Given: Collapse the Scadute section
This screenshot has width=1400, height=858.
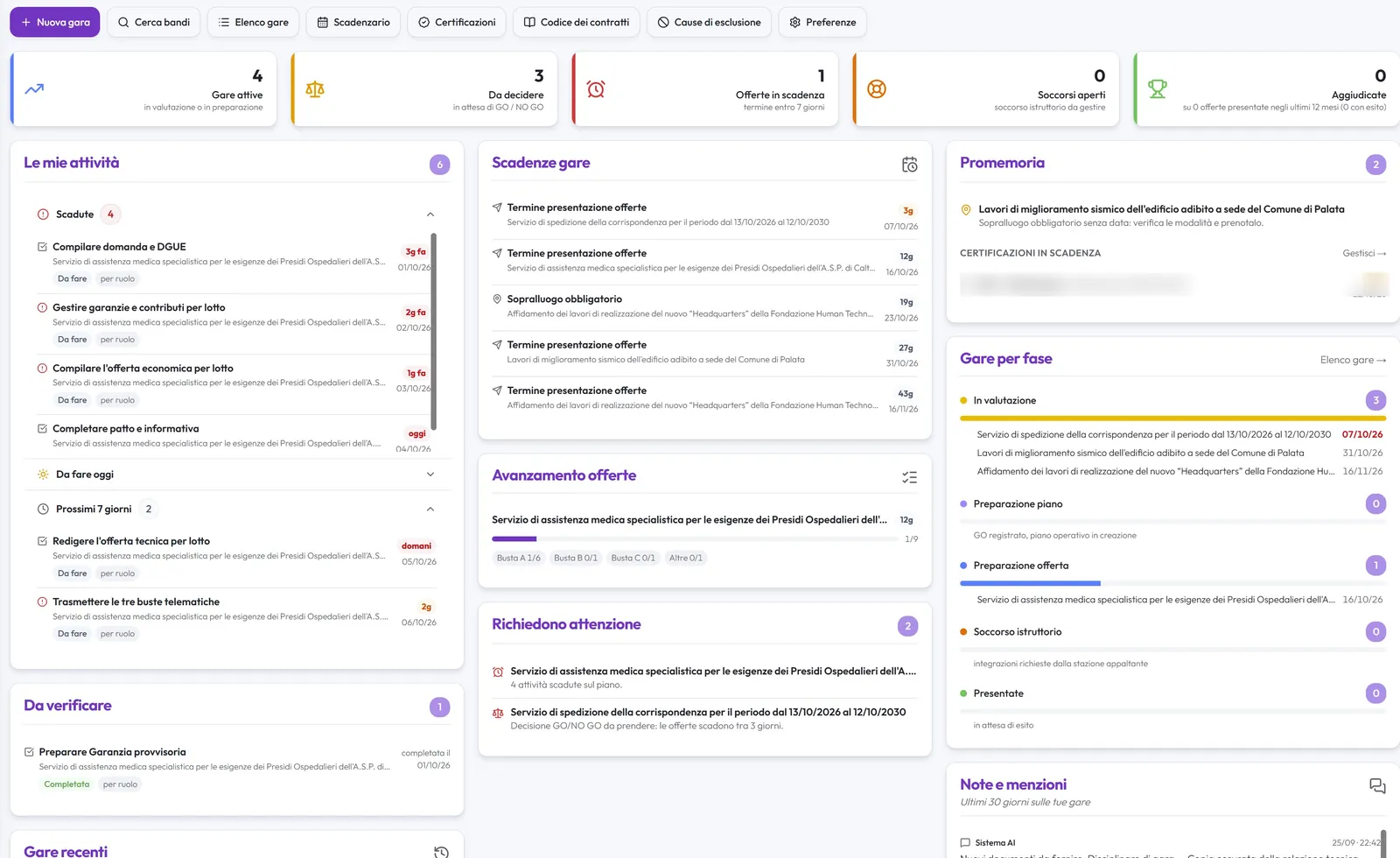Looking at the screenshot, I should 430,214.
